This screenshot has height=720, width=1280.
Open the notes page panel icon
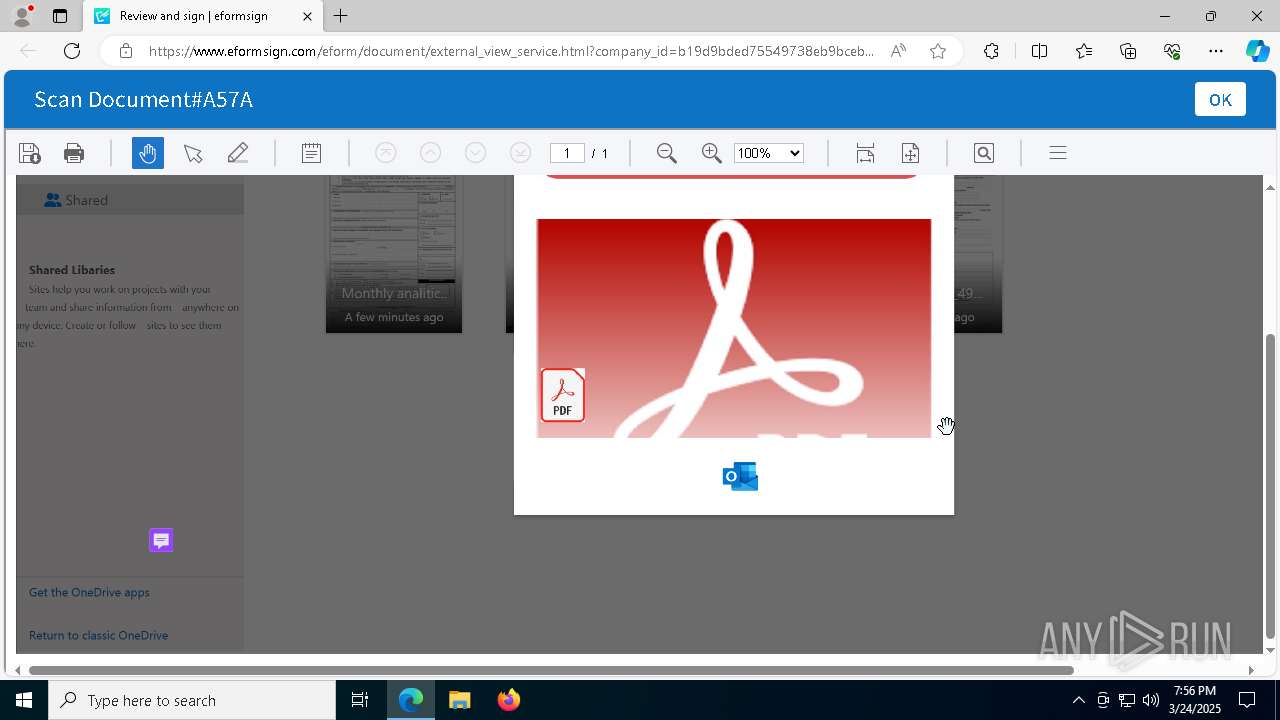point(311,153)
